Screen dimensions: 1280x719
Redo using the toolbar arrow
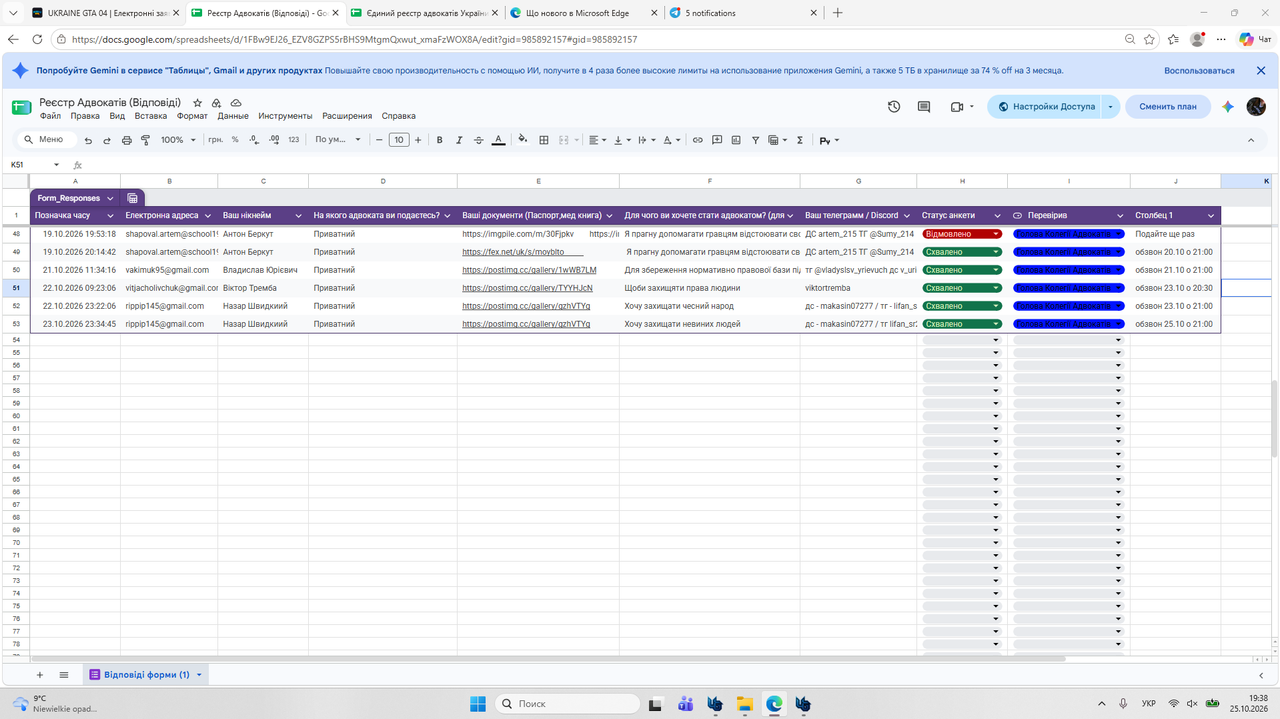coord(107,140)
